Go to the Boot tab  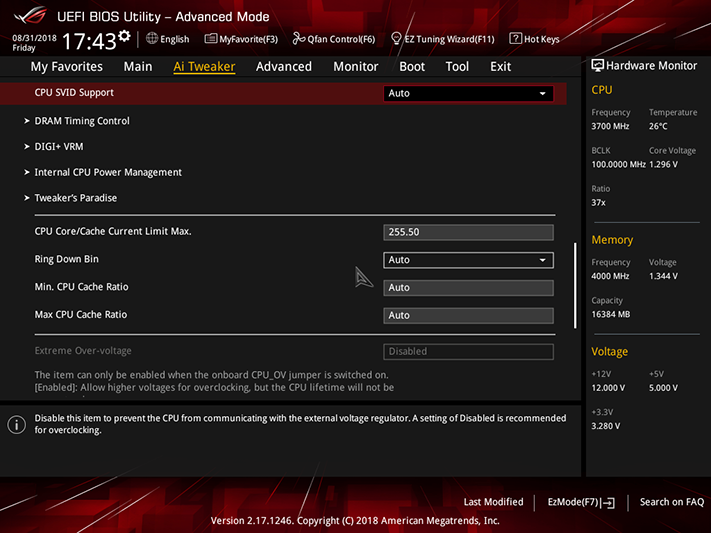pos(412,67)
